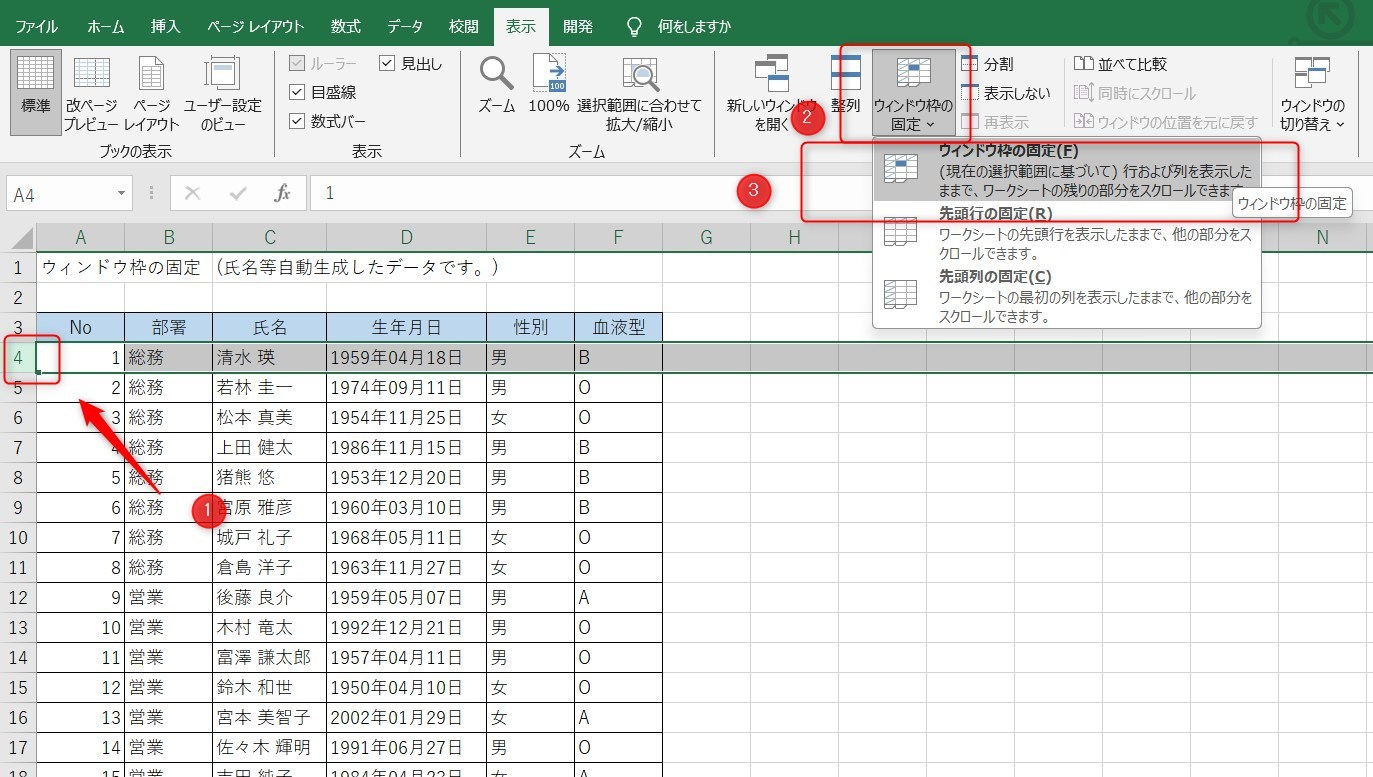Set zoom to 100%
Viewport: 1373px width, 777px height.
pos(549,85)
